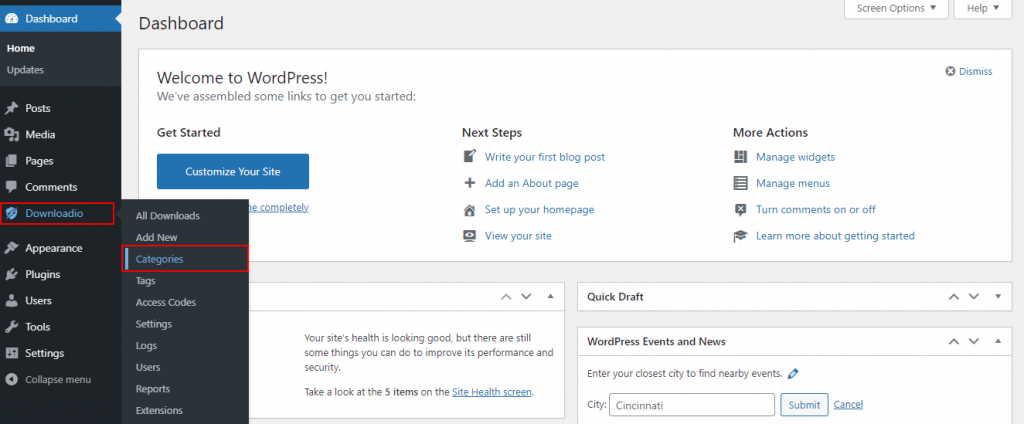Screen dimensions: 1024x424
Task: Select Add New in Downloadio submenu
Action: (157, 237)
